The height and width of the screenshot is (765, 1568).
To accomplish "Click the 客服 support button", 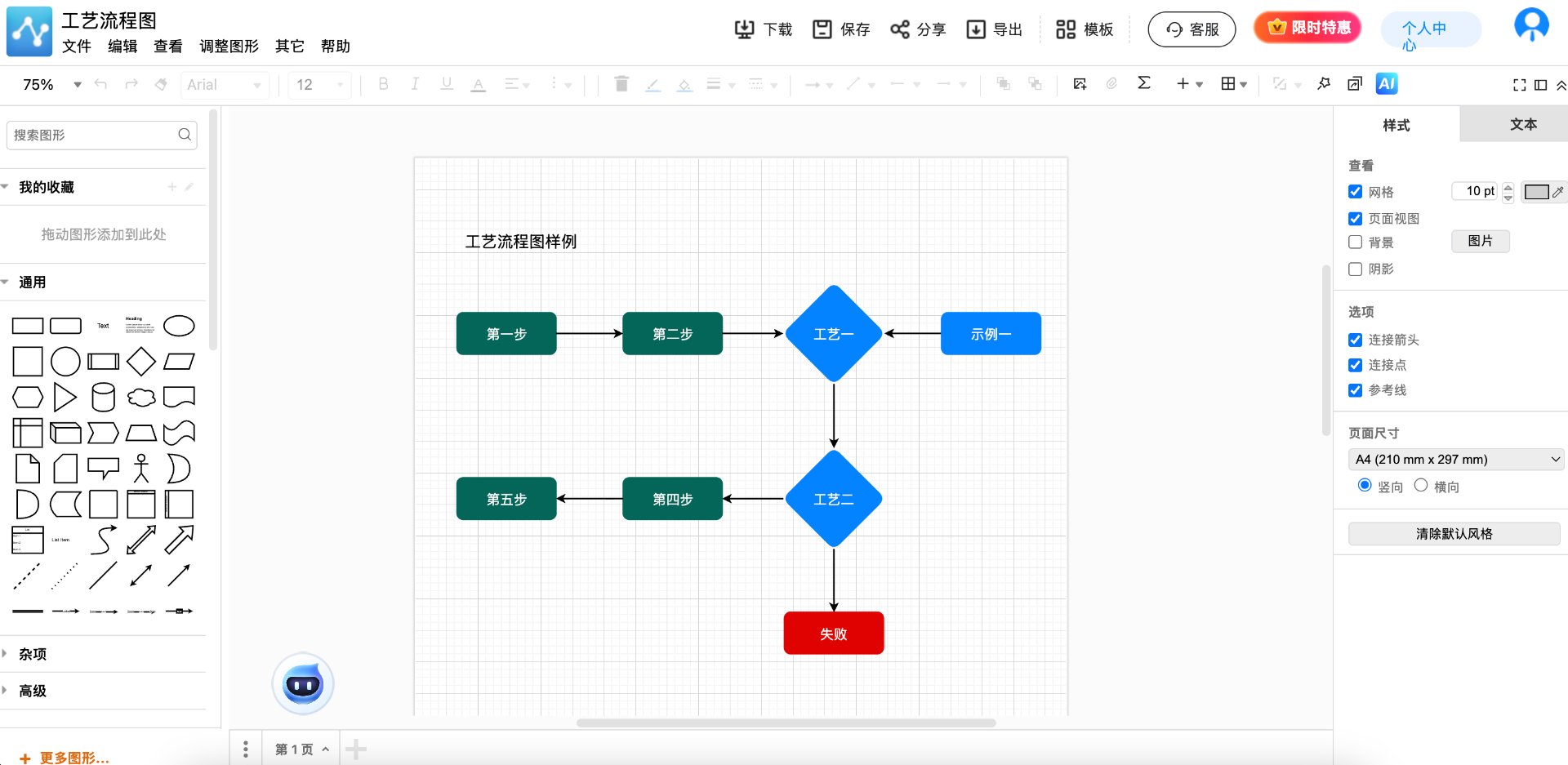I will click(1192, 29).
